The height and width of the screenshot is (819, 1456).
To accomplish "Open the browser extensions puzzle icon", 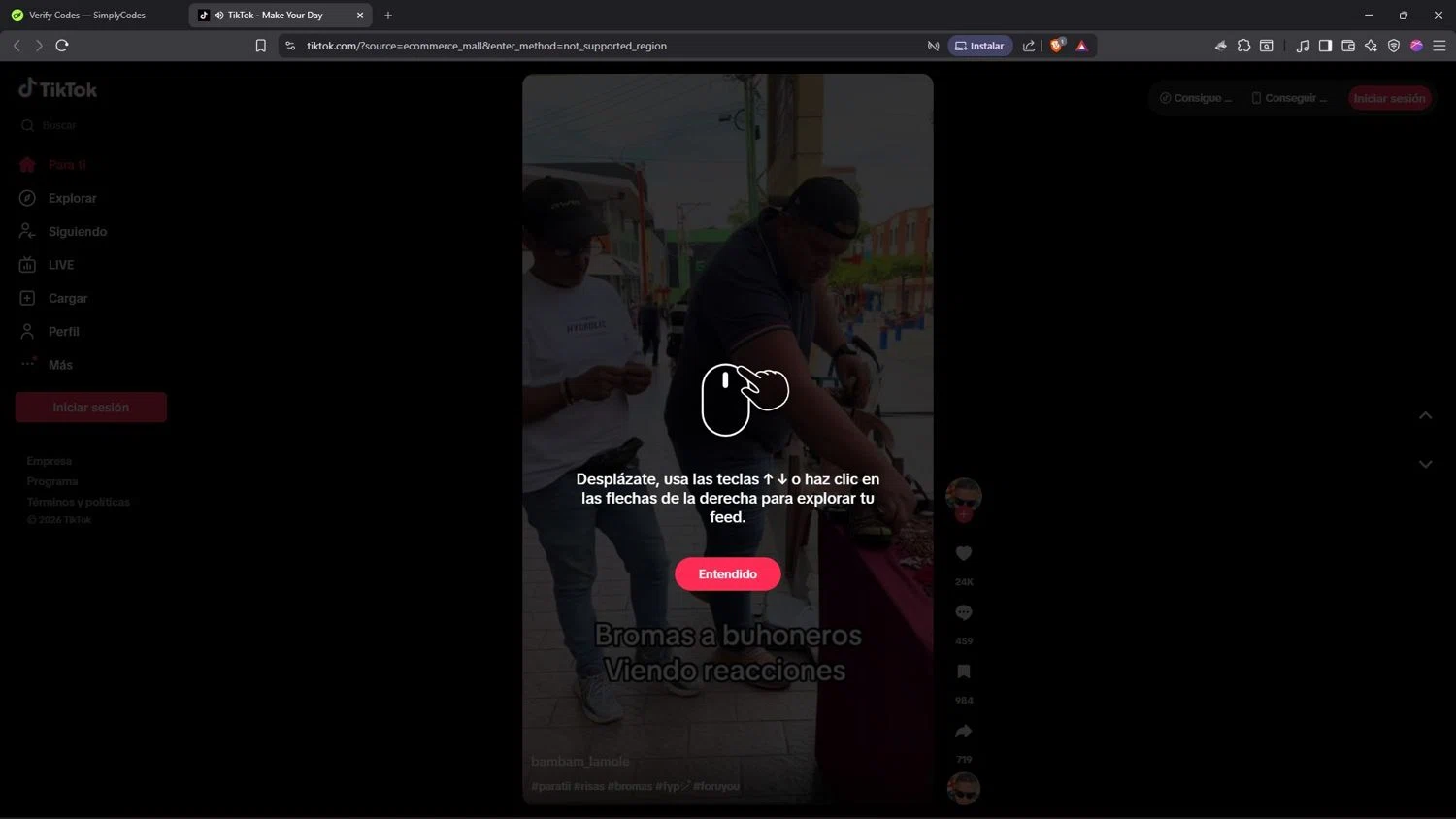I will [x=1243, y=46].
